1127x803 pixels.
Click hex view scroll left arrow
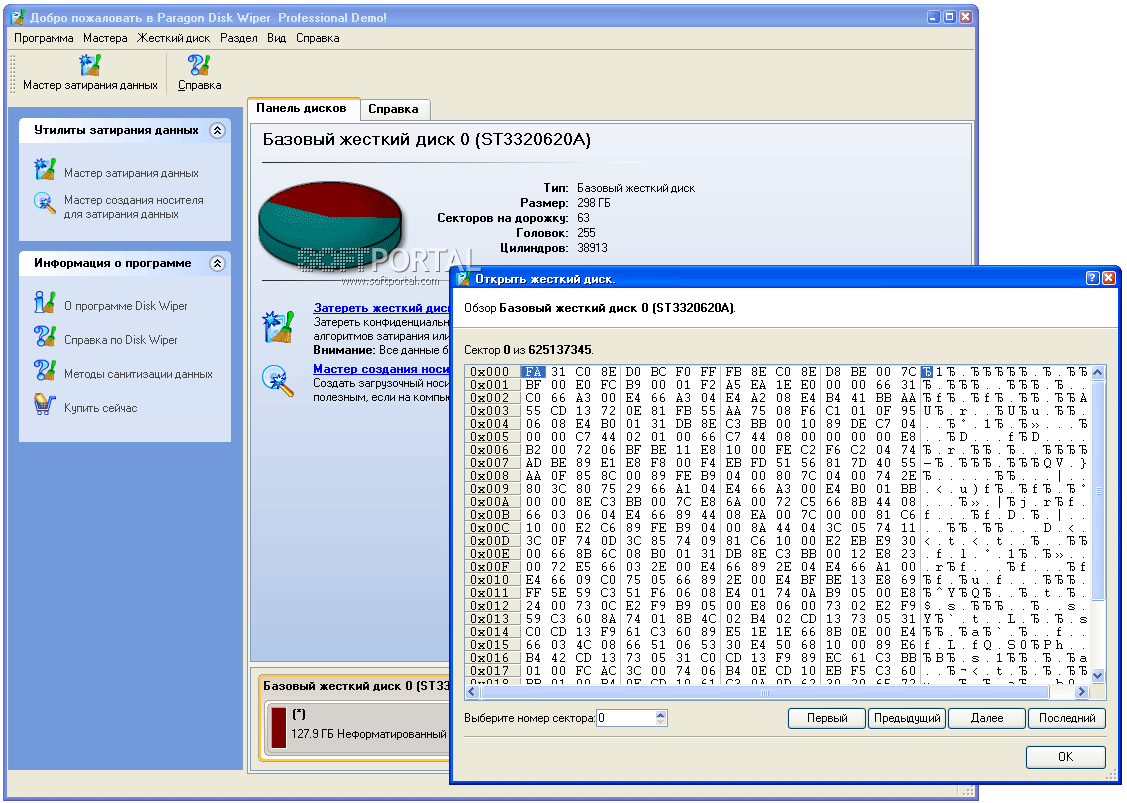(472, 692)
